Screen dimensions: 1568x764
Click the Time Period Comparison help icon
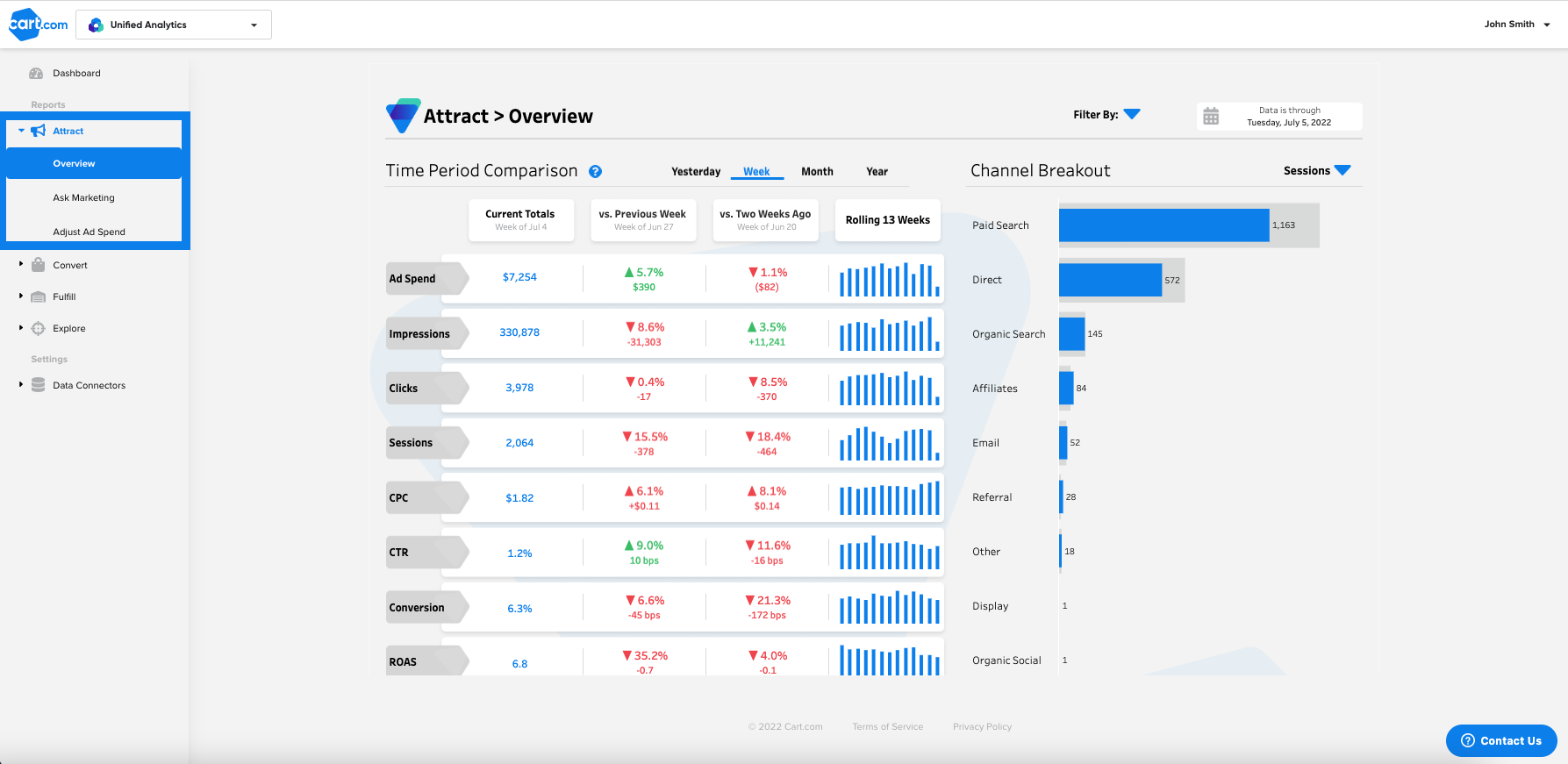tap(595, 172)
